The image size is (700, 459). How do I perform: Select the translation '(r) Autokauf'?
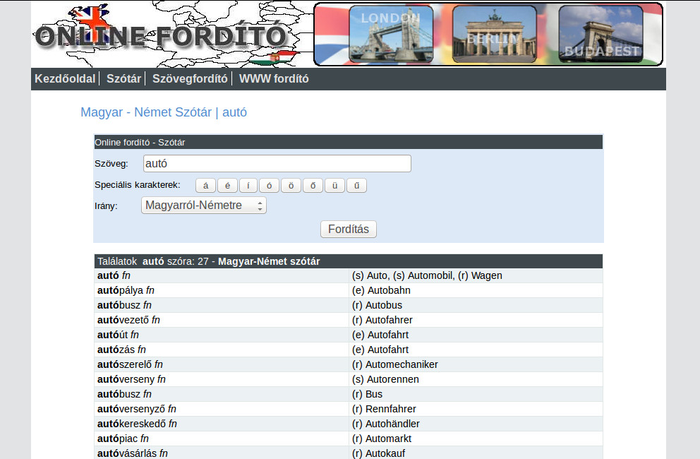(379, 453)
